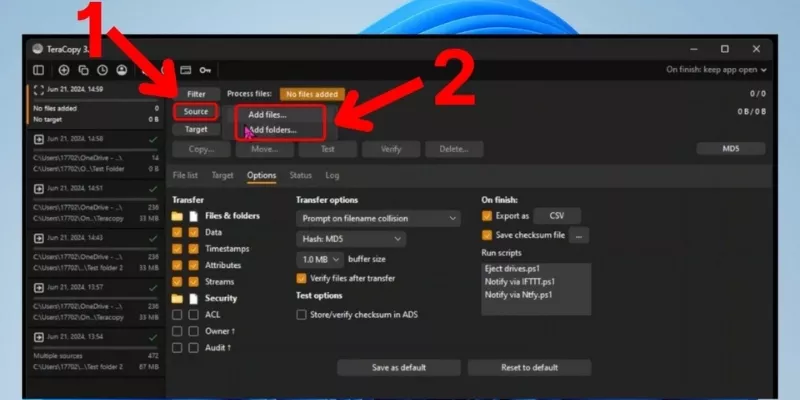Open the Hash: MD5 dropdown

(x=351, y=239)
